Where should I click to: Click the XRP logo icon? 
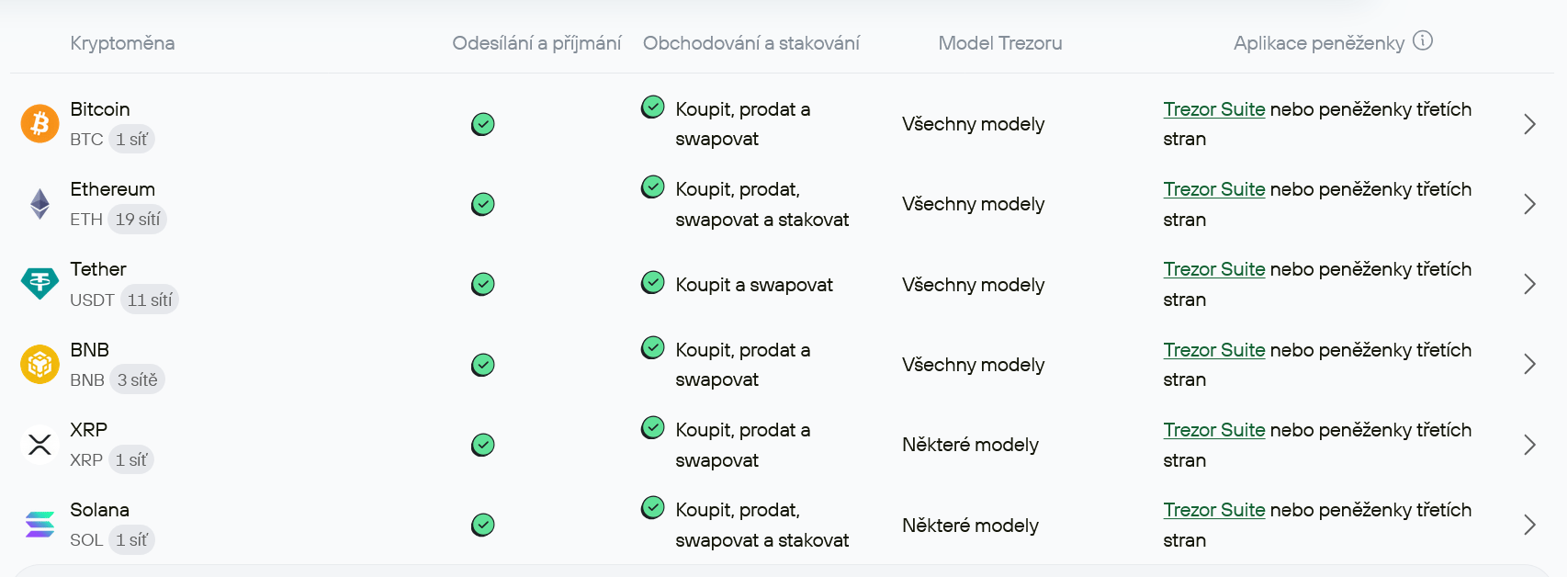tap(39, 445)
